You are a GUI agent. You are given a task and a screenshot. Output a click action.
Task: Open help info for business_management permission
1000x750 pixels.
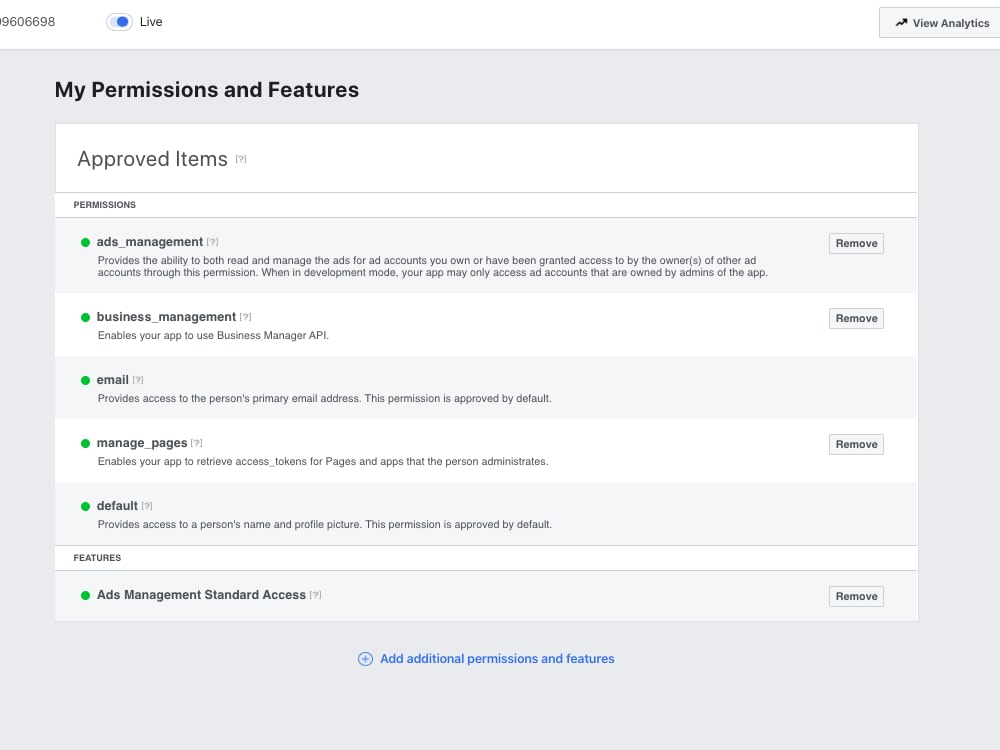pos(245,316)
